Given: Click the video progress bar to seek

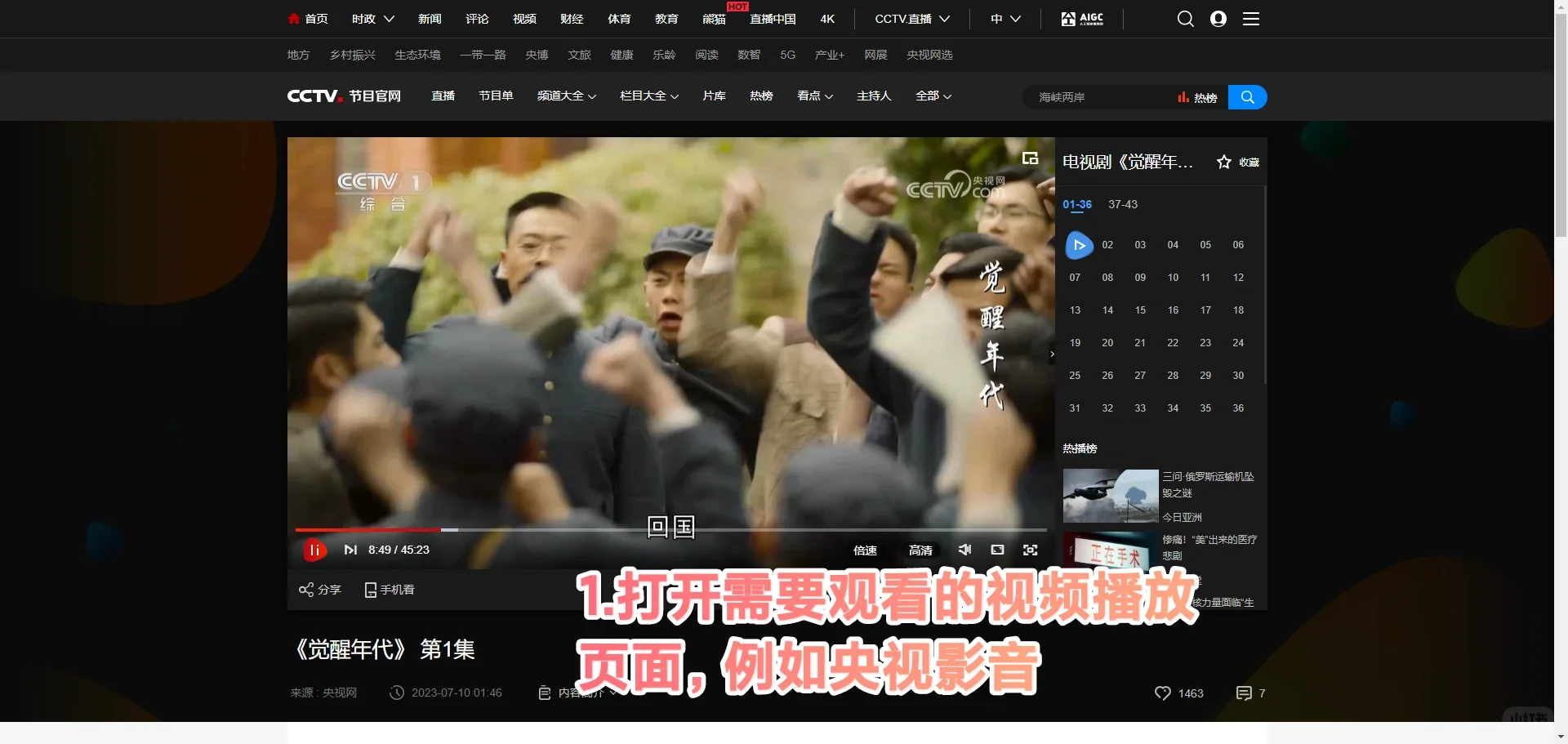Looking at the screenshot, I should [x=670, y=529].
